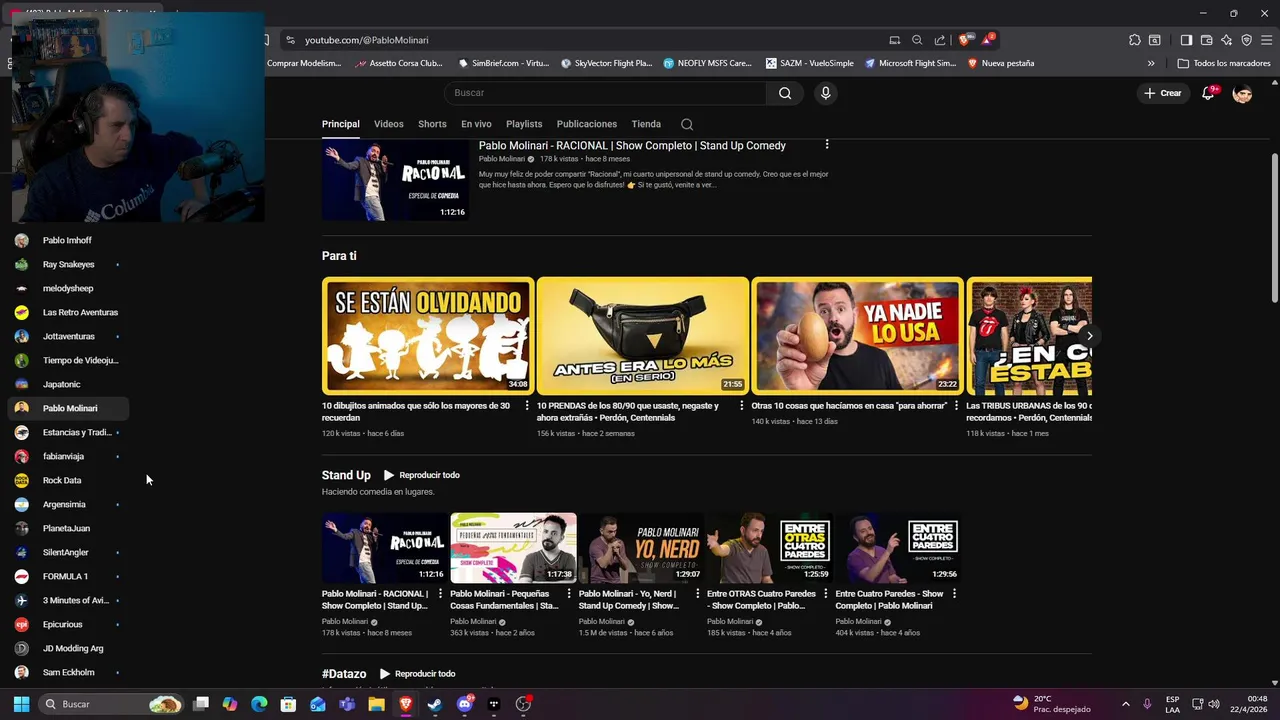1280x720 pixels.
Task: Open YouTube notifications bell
Action: point(1209,93)
